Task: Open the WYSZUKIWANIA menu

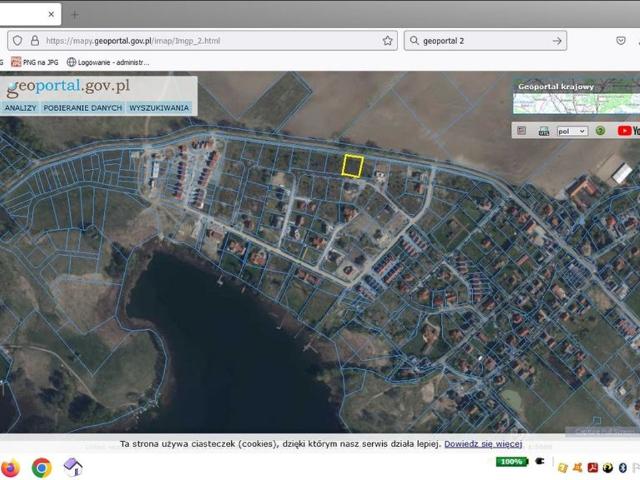Action: pos(159,107)
